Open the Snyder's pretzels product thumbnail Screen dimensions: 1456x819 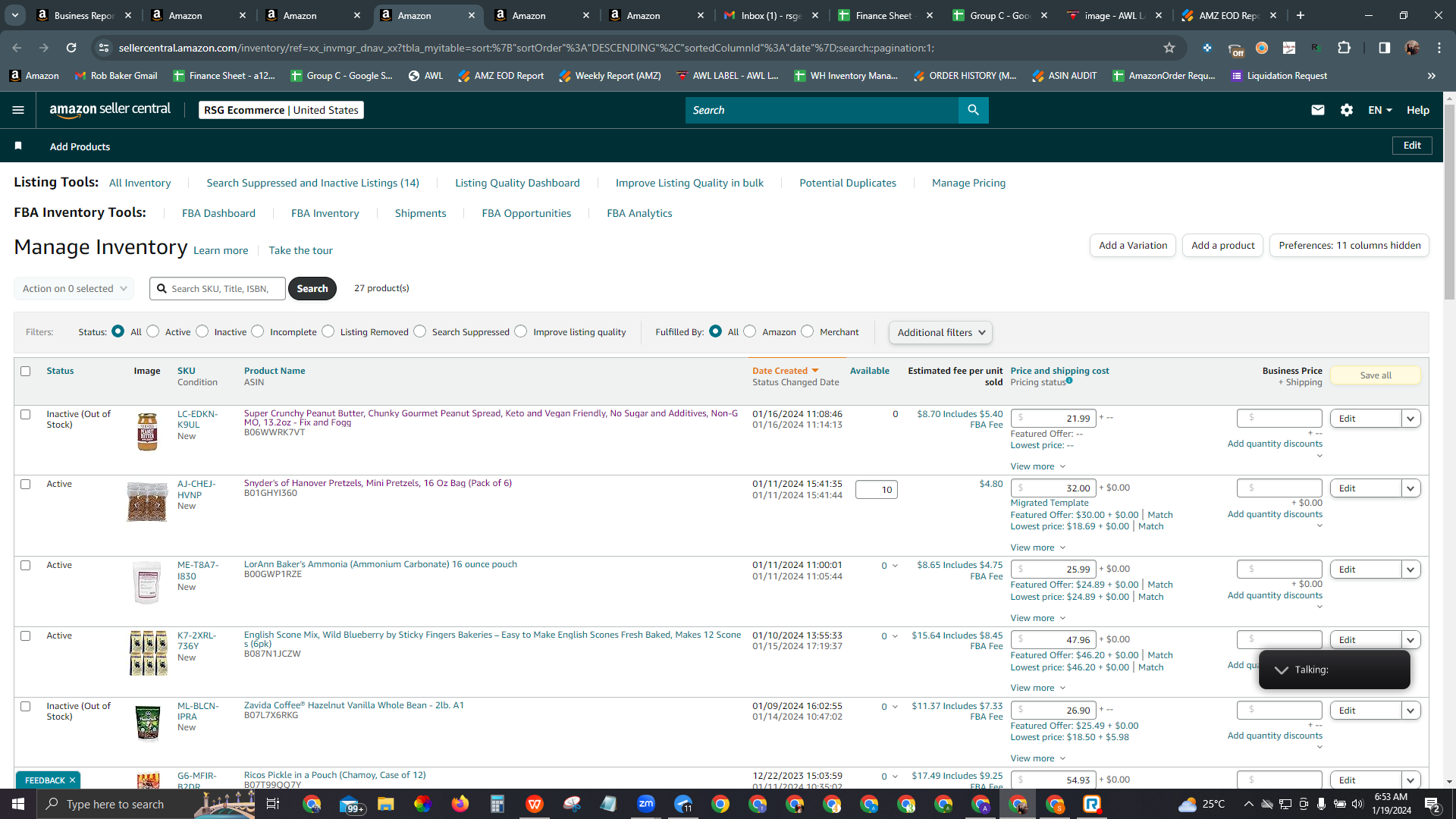click(147, 501)
